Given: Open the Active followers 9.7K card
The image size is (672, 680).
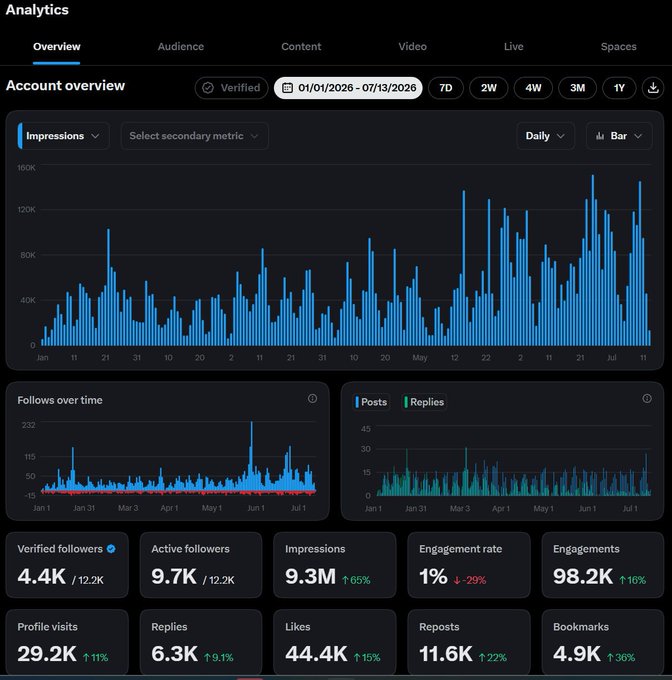Looking at the screenshot, I should pos(201,565).
